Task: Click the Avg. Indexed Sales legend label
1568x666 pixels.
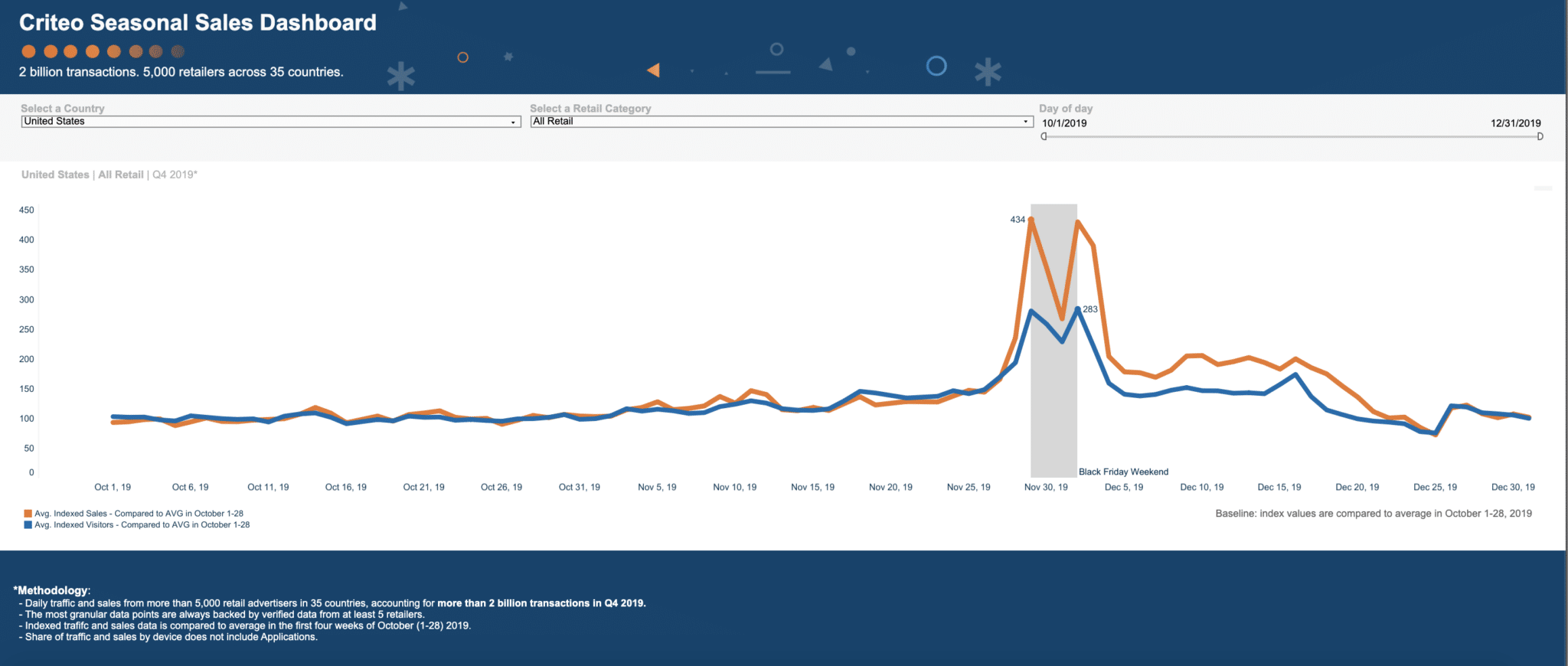Action: (139, 514)
